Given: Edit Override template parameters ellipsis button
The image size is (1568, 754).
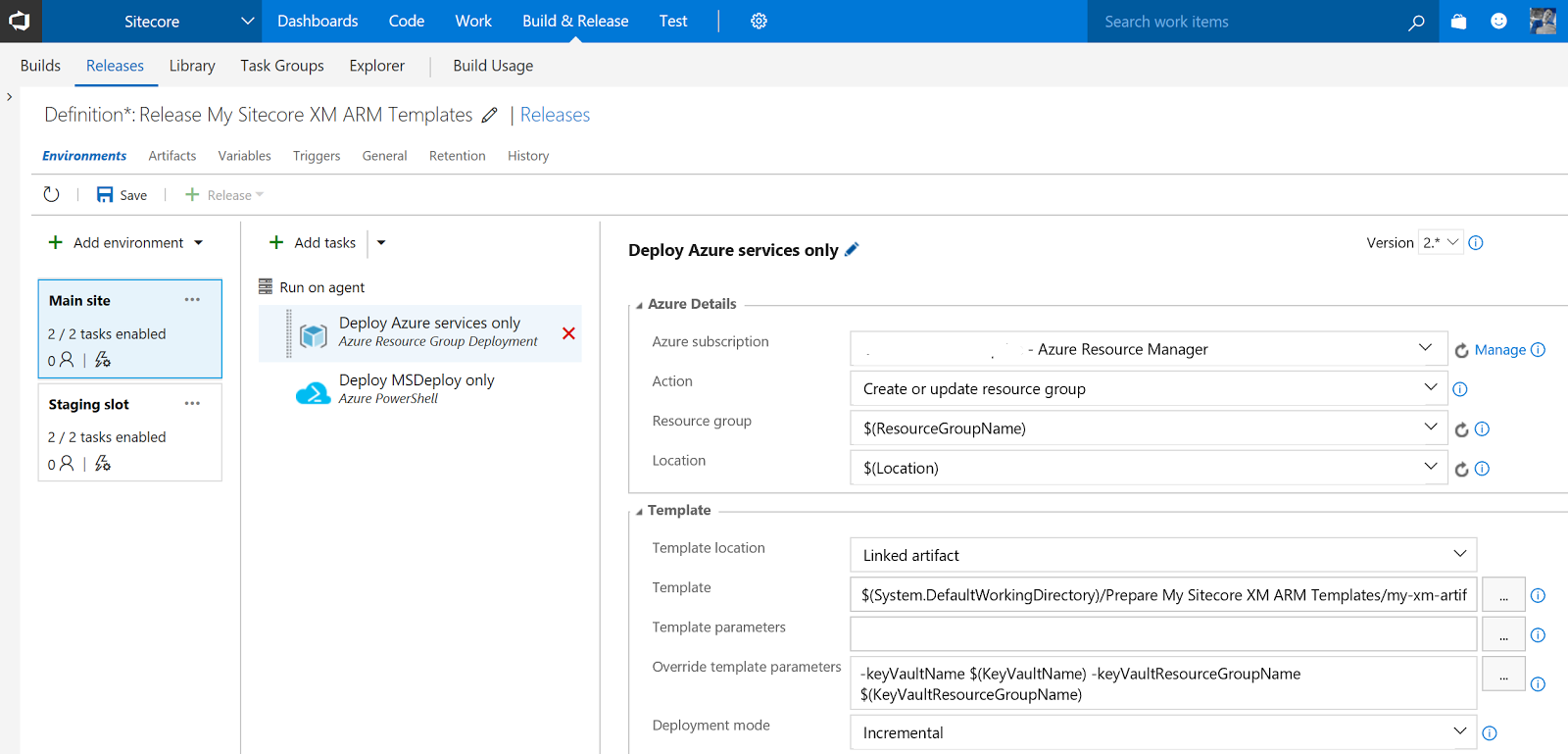Looking at the screenshot, I should coord(1503,674).
